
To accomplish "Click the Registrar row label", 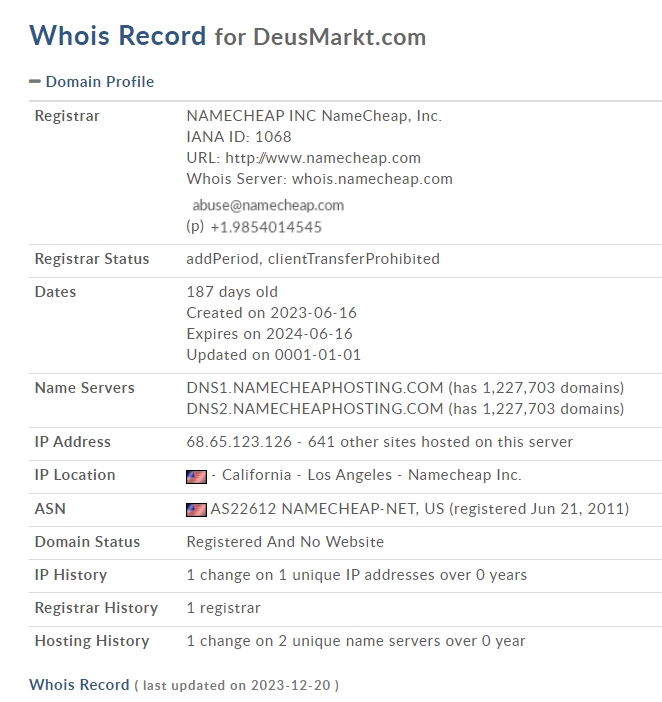I will 67,116.
